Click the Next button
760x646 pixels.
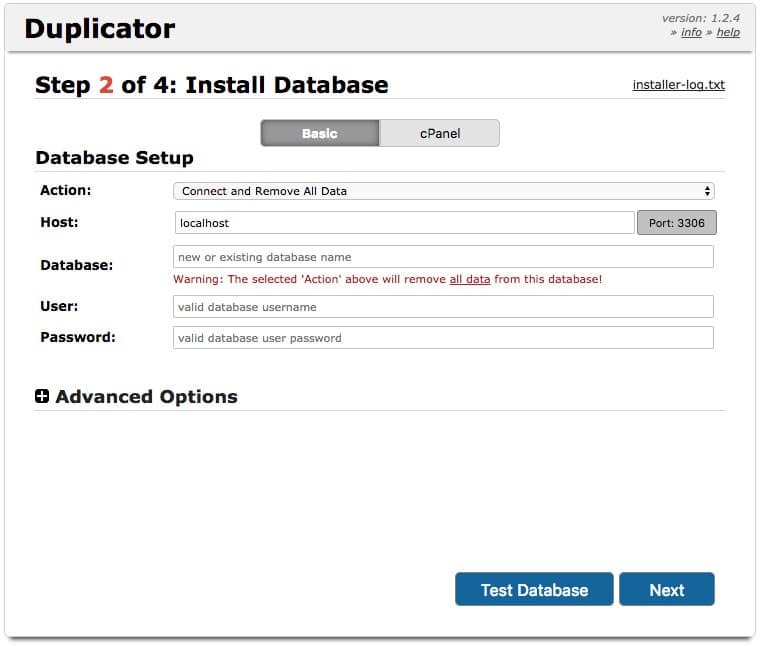click(667, 589)
